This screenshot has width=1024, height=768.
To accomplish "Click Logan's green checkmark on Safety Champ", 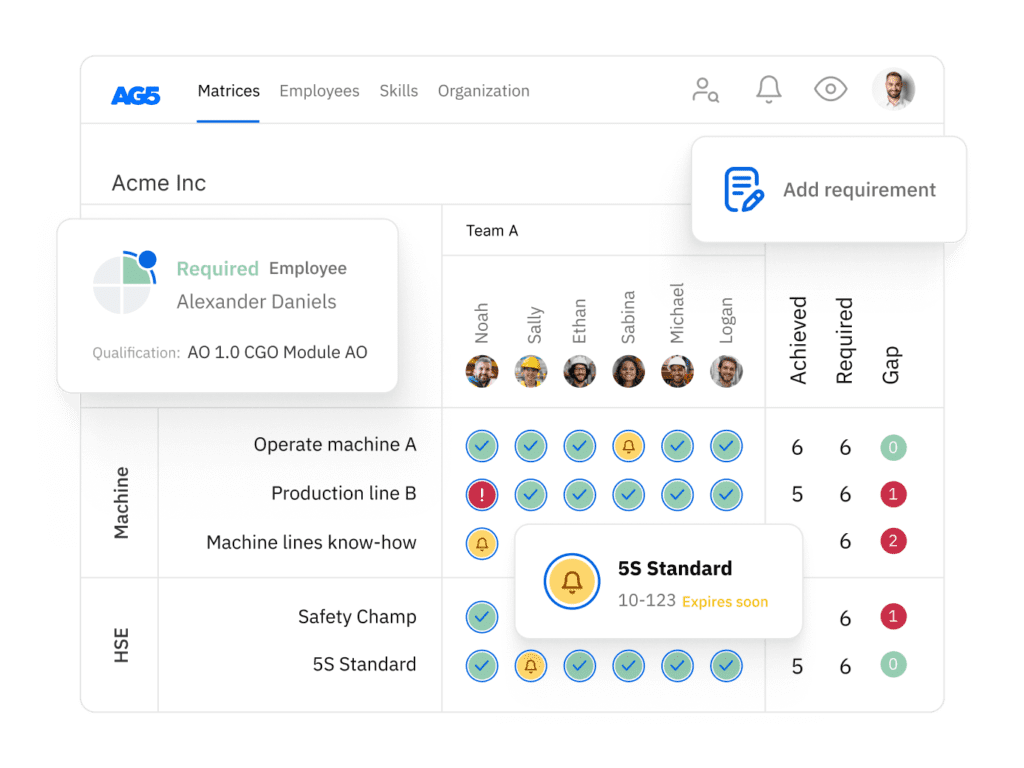I will pyautogui.click(x=726, y=617).
